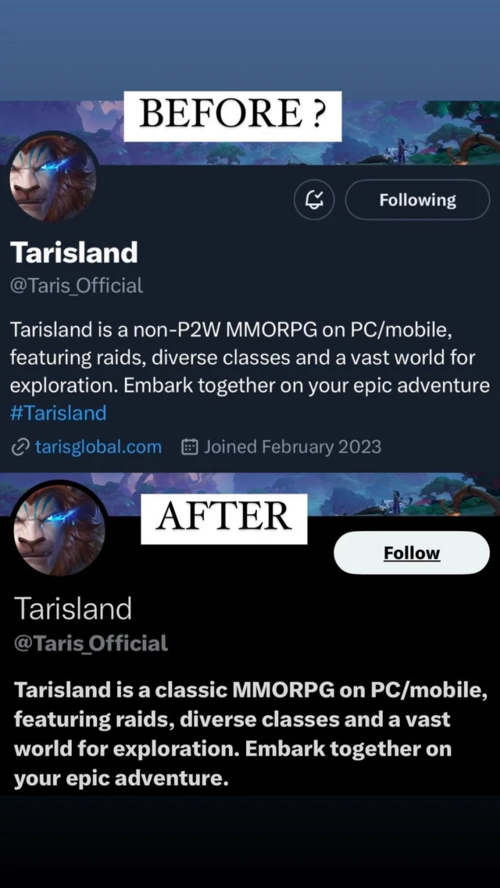Click the white BEFORE ? label
Screen dimensions: 500x888
point(233,116)
